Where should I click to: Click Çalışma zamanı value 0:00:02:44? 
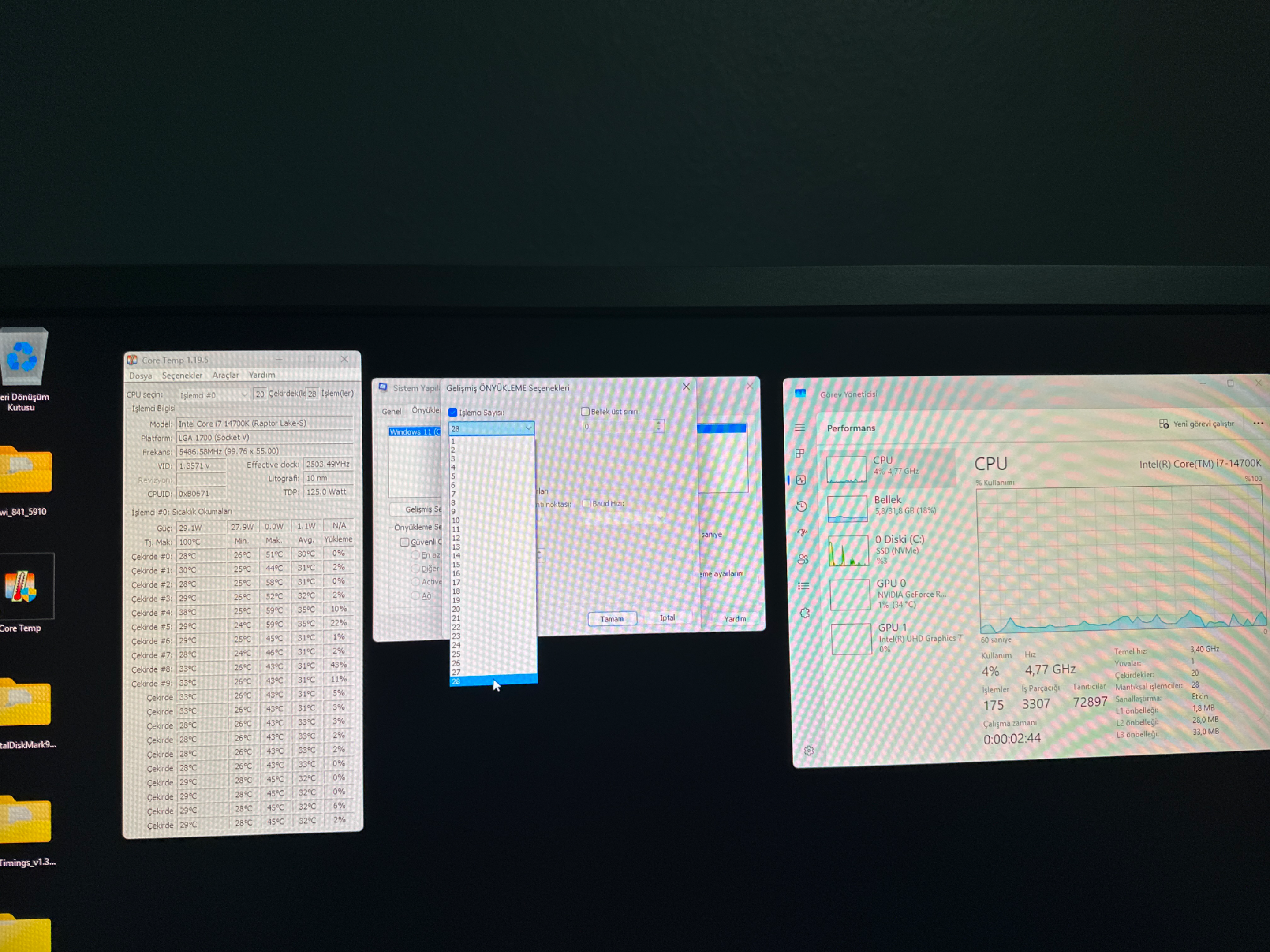tap(1012, 739)
